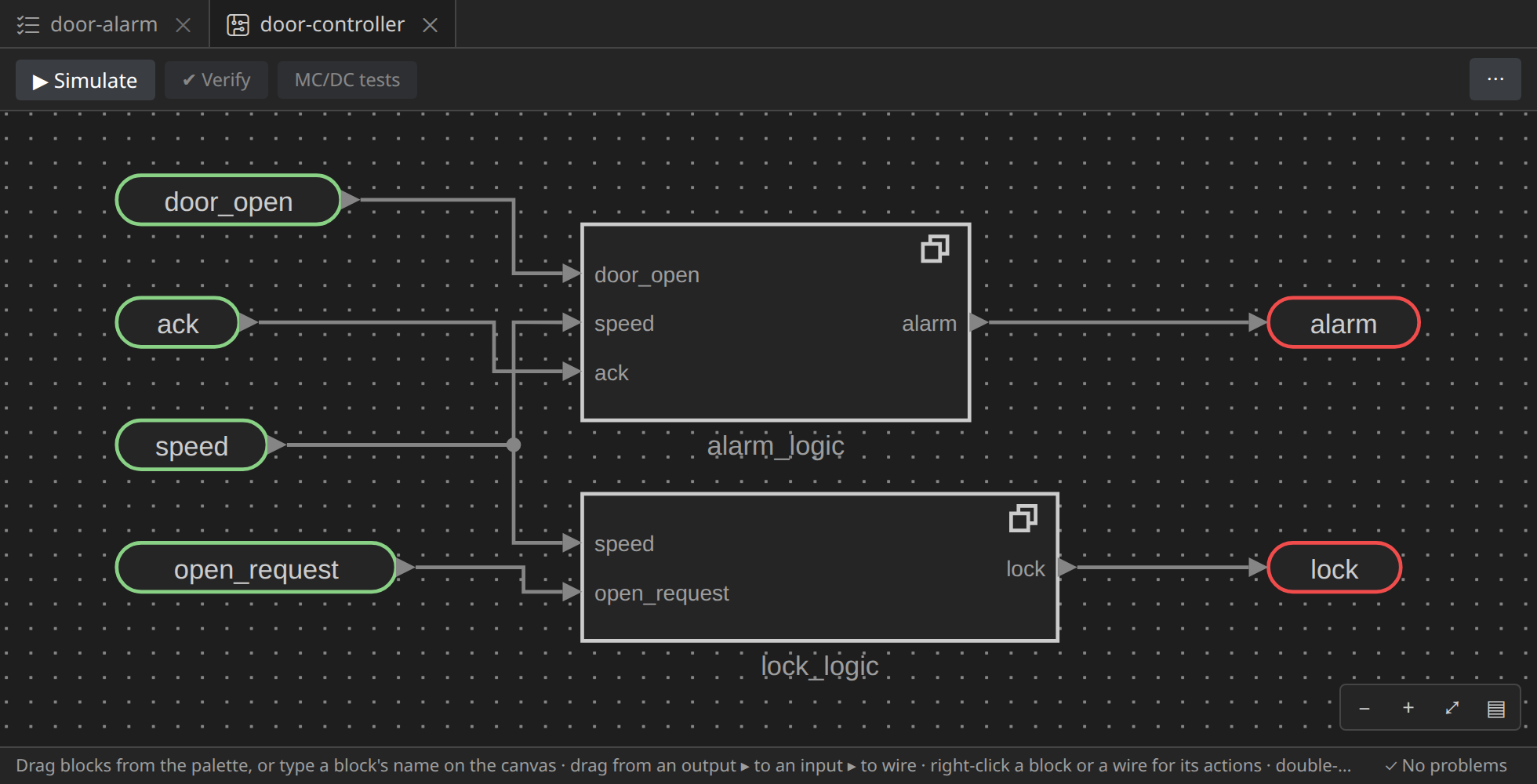Viewport: 1537px width, 784px height.
Task: Zoom out the canvas with minus
Action: pos(1364,708)
